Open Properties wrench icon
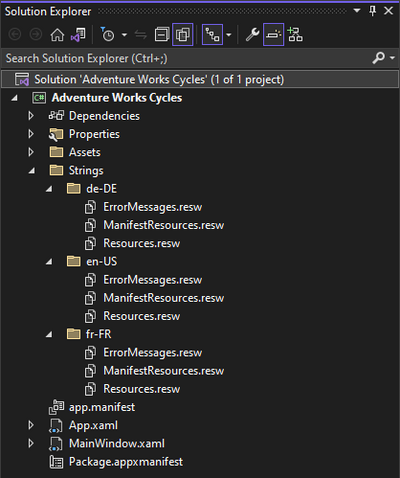This screenshot has height=478, width=400. tap(252, 34)
